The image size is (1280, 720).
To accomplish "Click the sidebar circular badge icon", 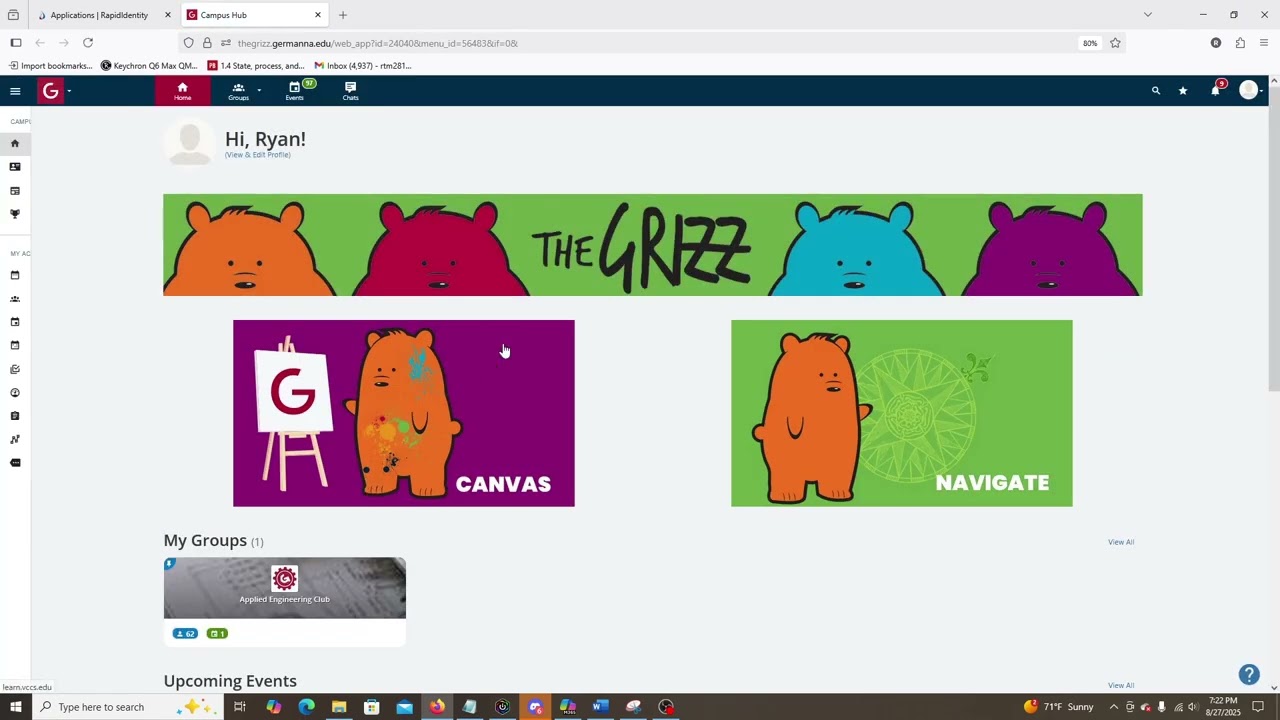I will click(x=15, y=393).
